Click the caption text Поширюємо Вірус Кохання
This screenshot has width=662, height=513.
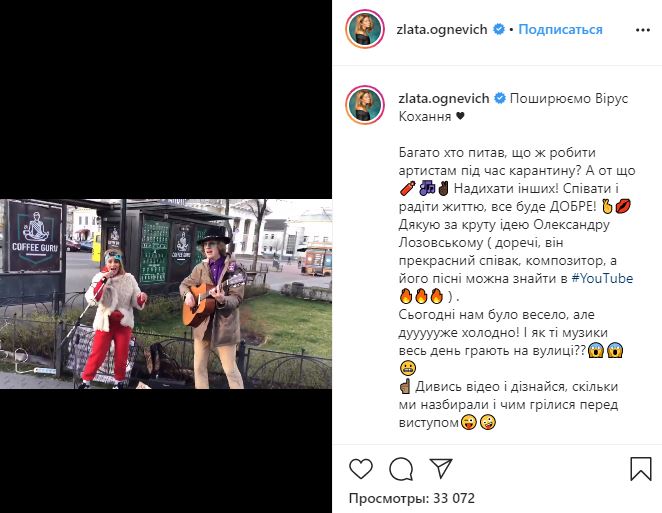513,107
